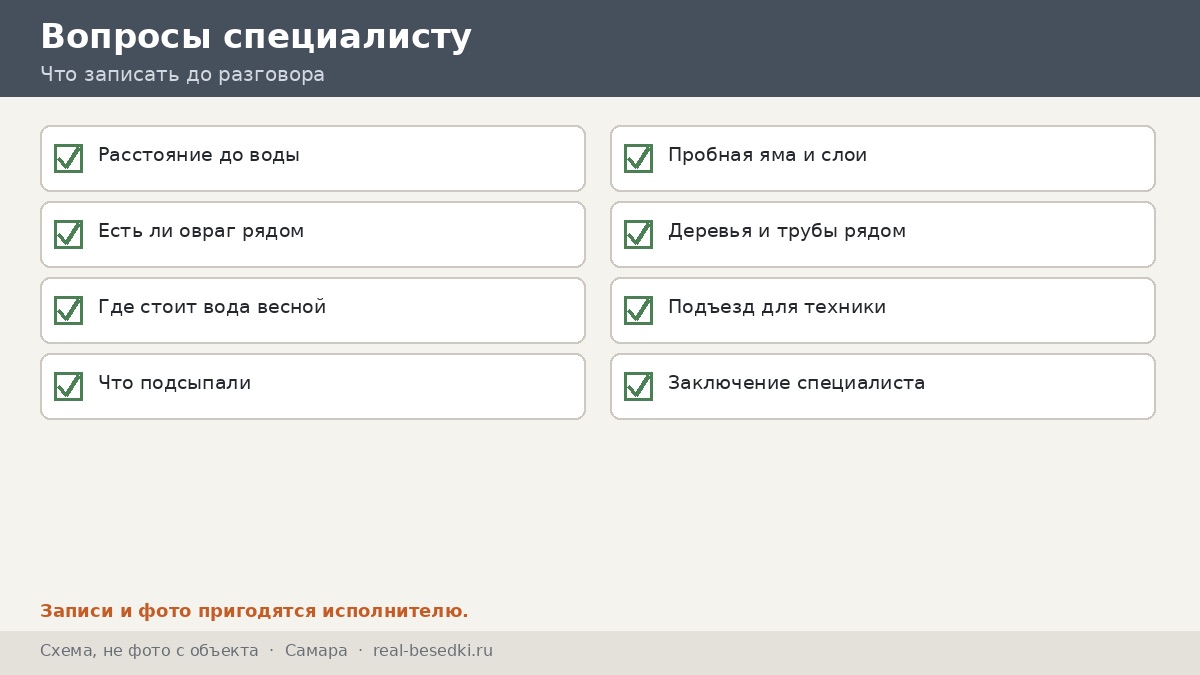This screenshot has width=1200, height=675.
Task: Select the text 'Расстояние до воды'
Action: 199,155
